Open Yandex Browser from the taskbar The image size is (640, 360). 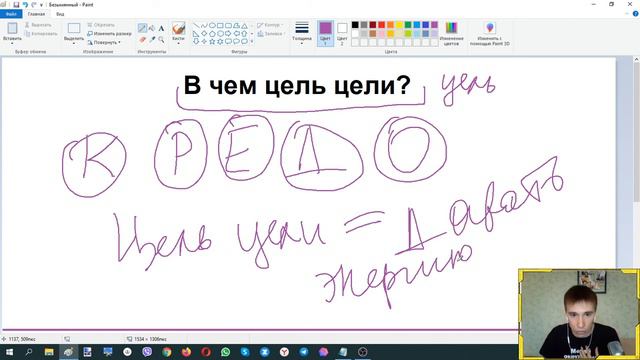tap(284, 351)
